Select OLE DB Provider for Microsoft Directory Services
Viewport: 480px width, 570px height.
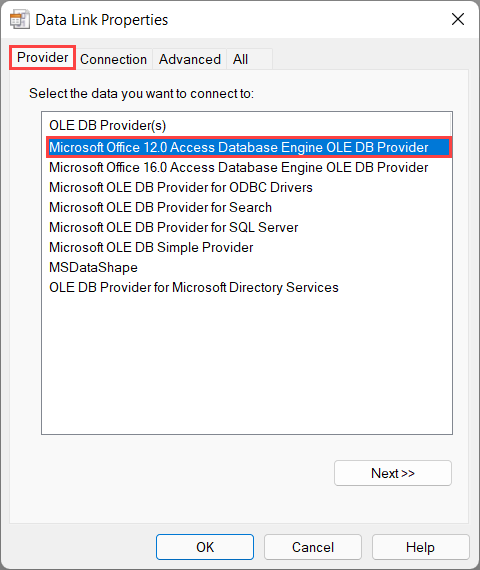[x=194, y=288]
